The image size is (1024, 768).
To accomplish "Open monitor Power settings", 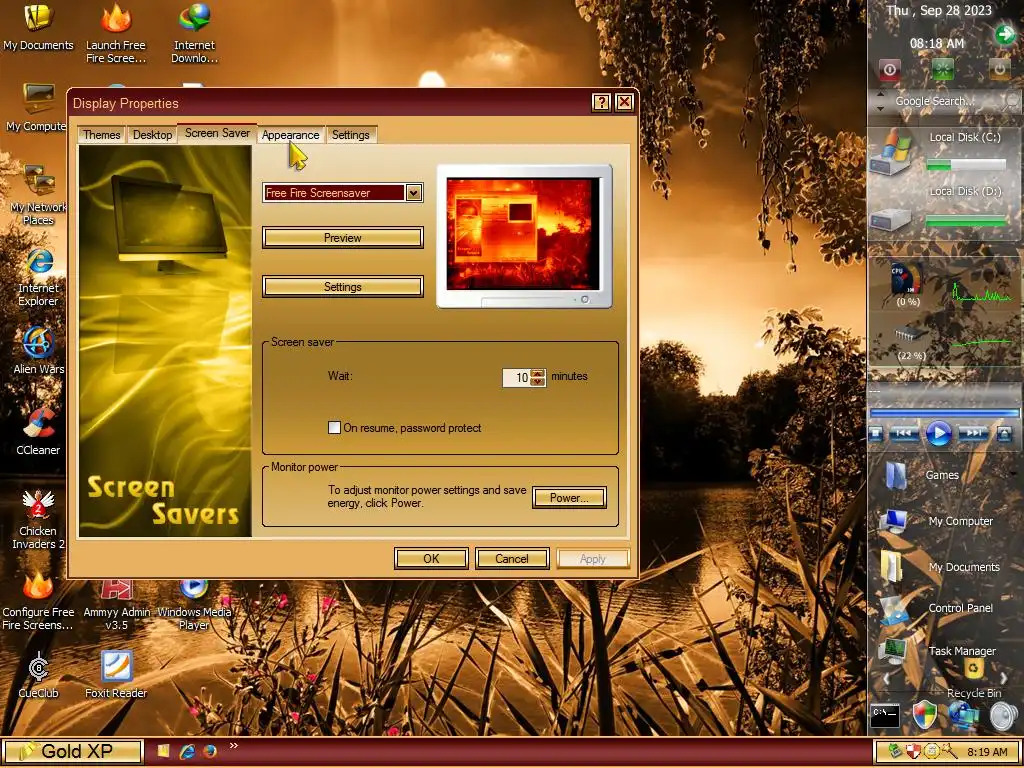I will [x=569, y=498].
